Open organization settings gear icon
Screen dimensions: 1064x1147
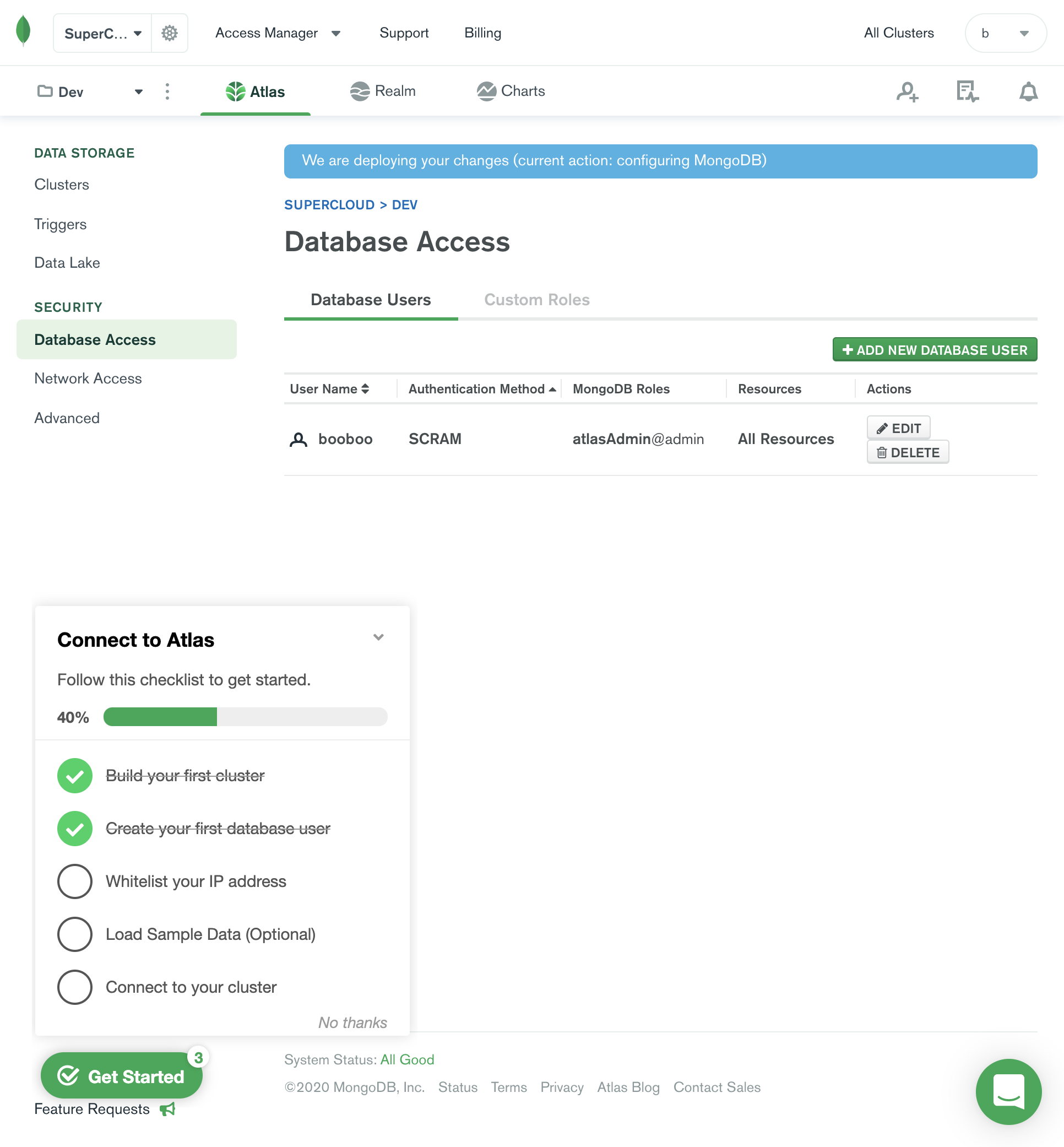pyautogui.click(x=169, y=34)
